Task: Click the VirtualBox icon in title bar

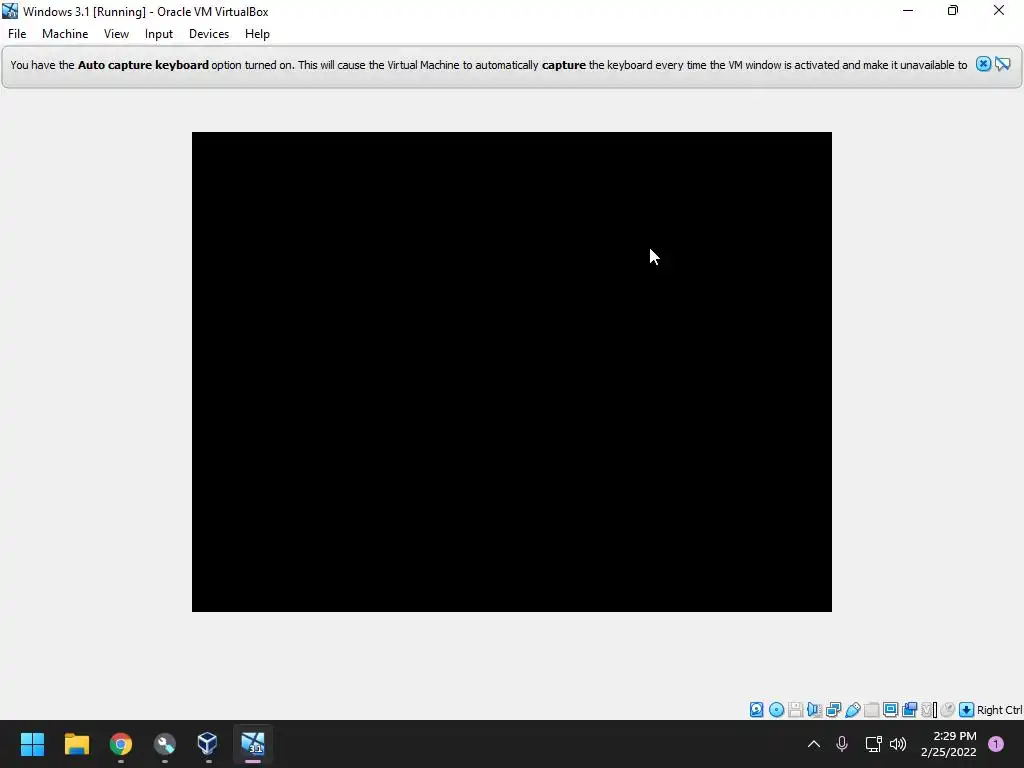Action: 10,11
